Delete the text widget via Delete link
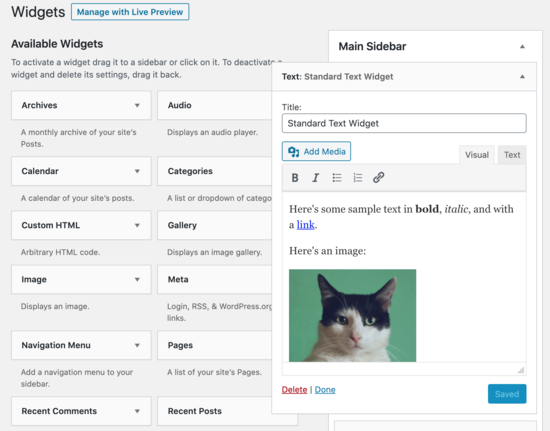Screen dimensions: 550x431 (x=294, y=390)
